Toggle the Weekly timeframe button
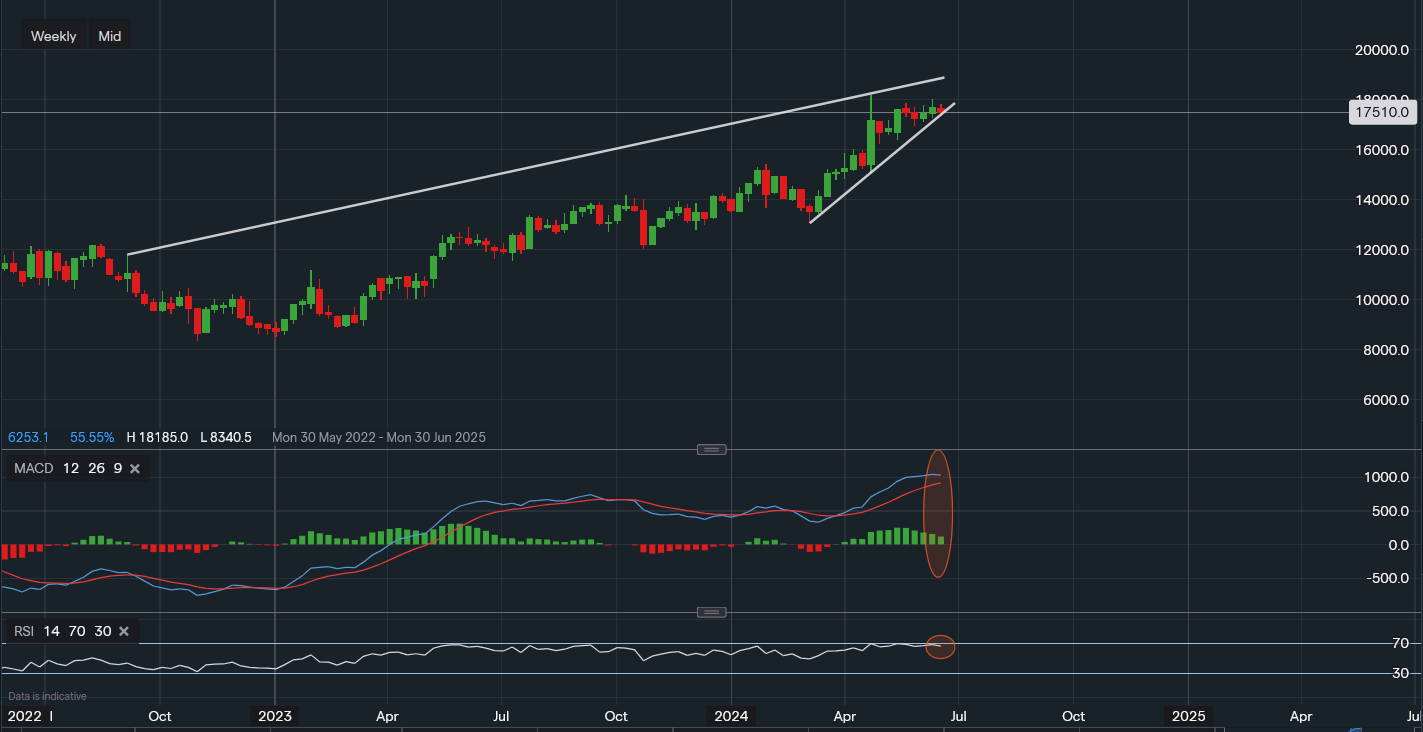 [52, 35]
